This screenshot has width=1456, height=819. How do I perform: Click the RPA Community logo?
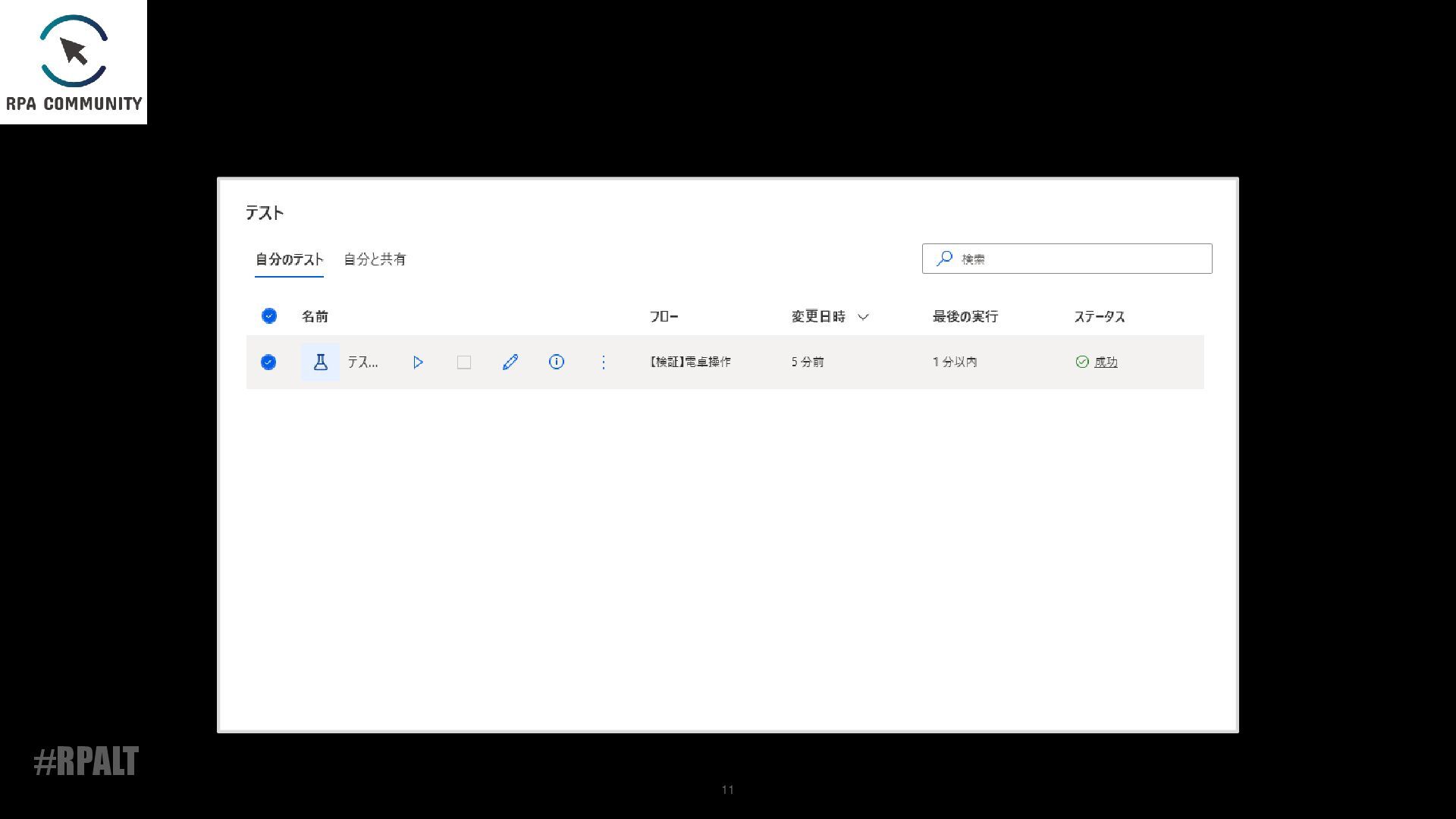coord(74,62)
